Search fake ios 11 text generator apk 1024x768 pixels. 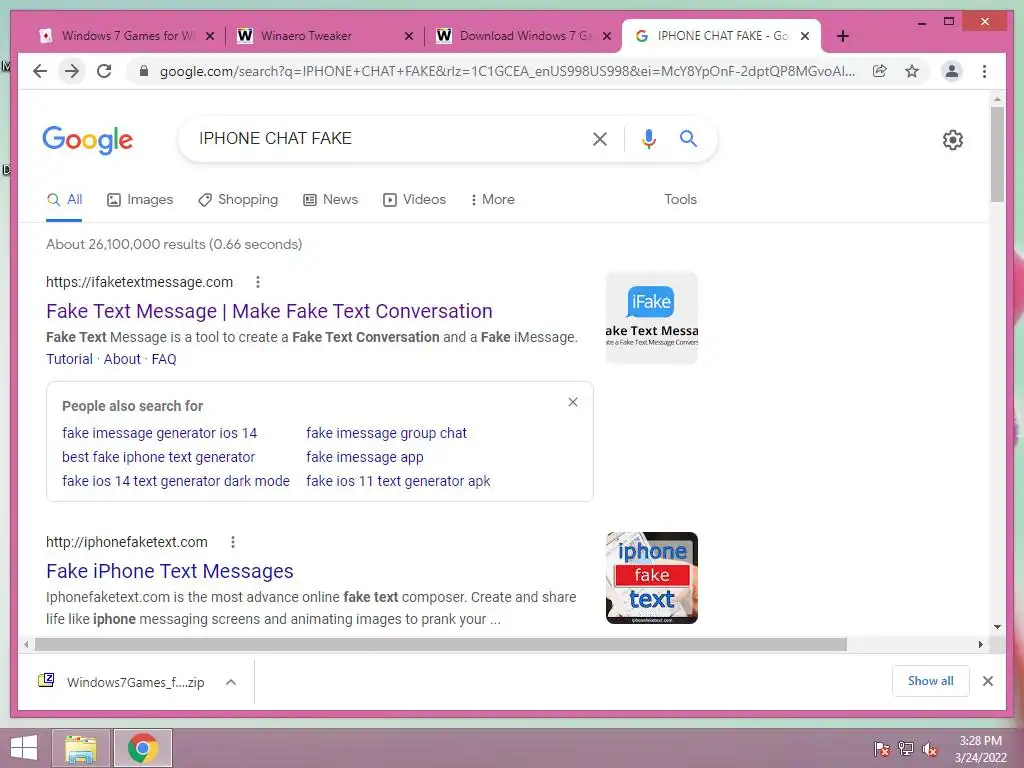pyautogui.click(x=398, y=481)
